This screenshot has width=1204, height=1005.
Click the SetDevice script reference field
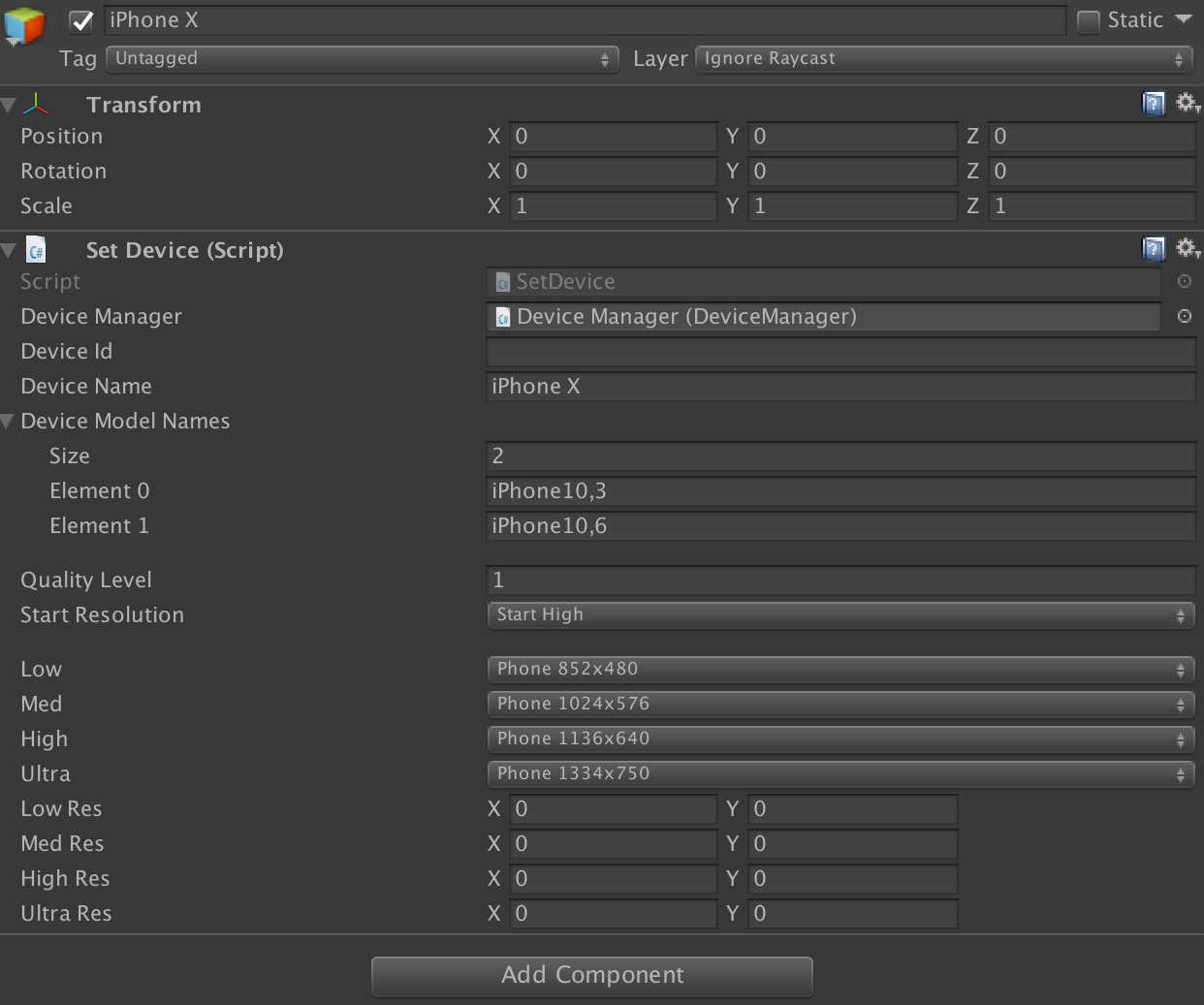coord(824,282)
